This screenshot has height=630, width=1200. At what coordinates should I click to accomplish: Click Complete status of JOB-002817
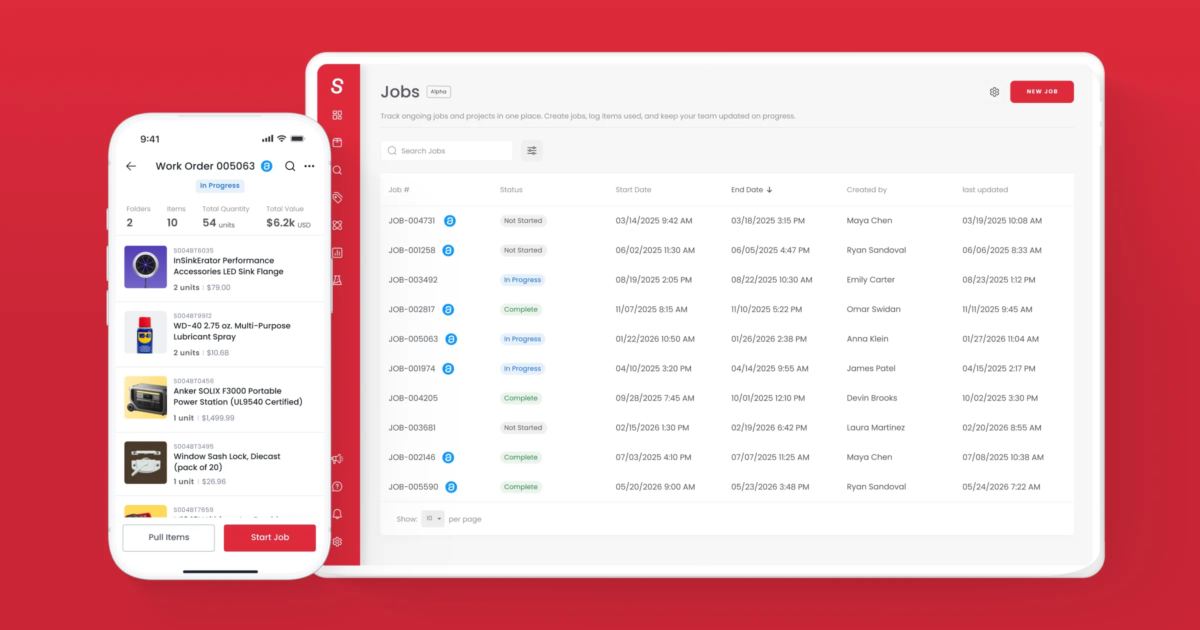click(521, 310)
